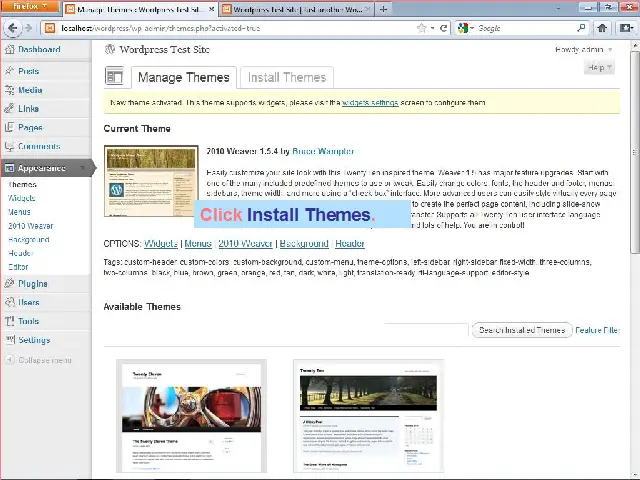Click the Widgets link in OPTIONS row
This screenshot has width=640, height=480.
click(161, 244)
